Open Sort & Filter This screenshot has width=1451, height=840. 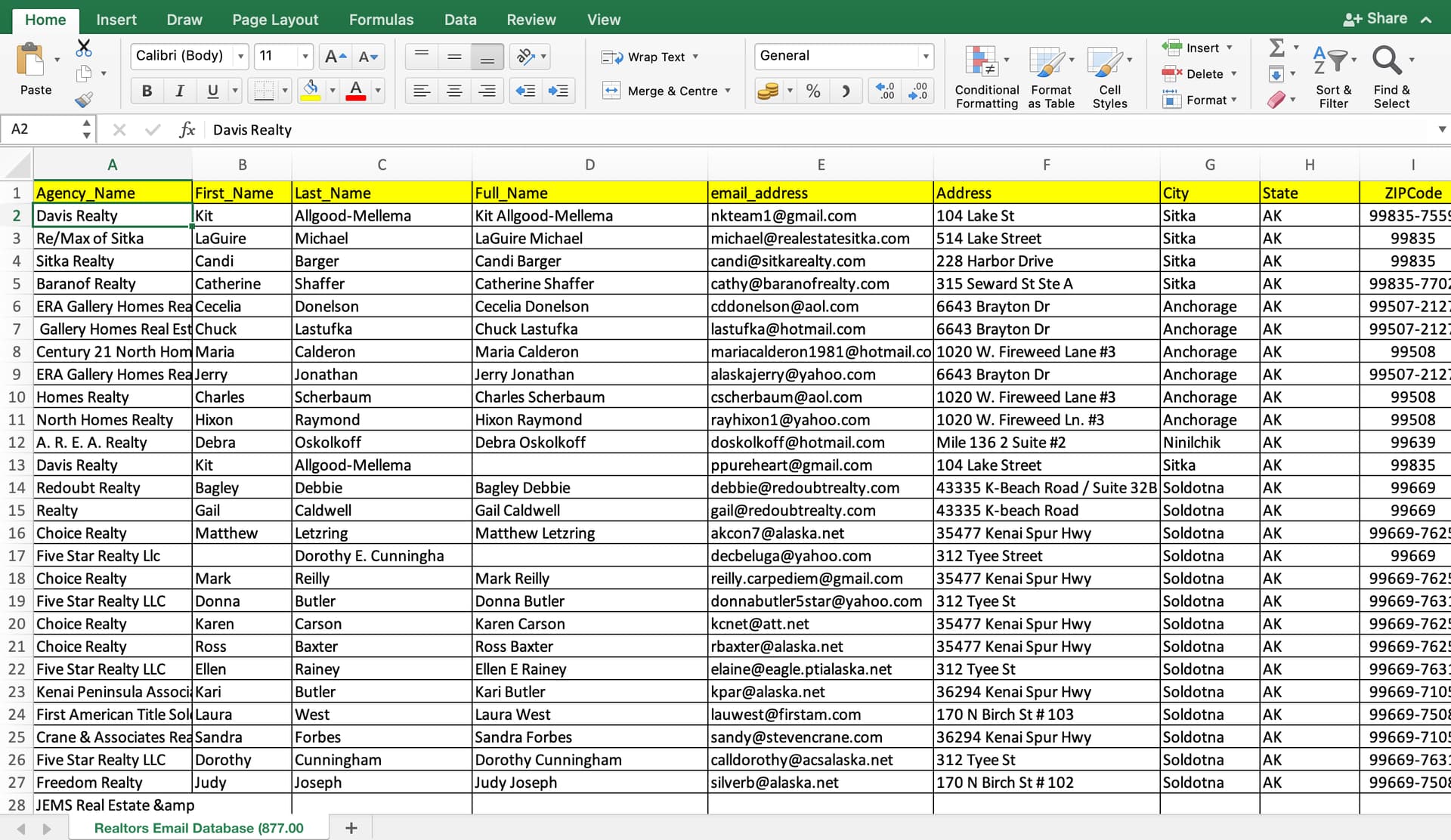click(x=1333, y=77)
